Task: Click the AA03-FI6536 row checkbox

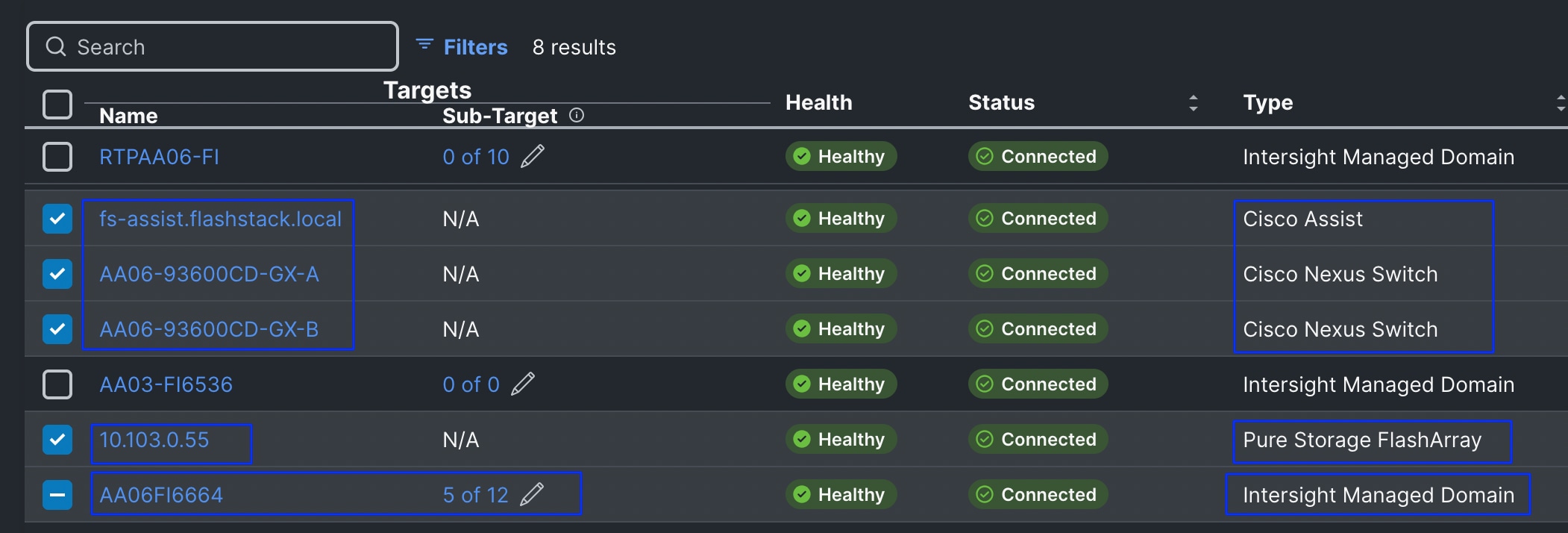Action: [57, 384]
